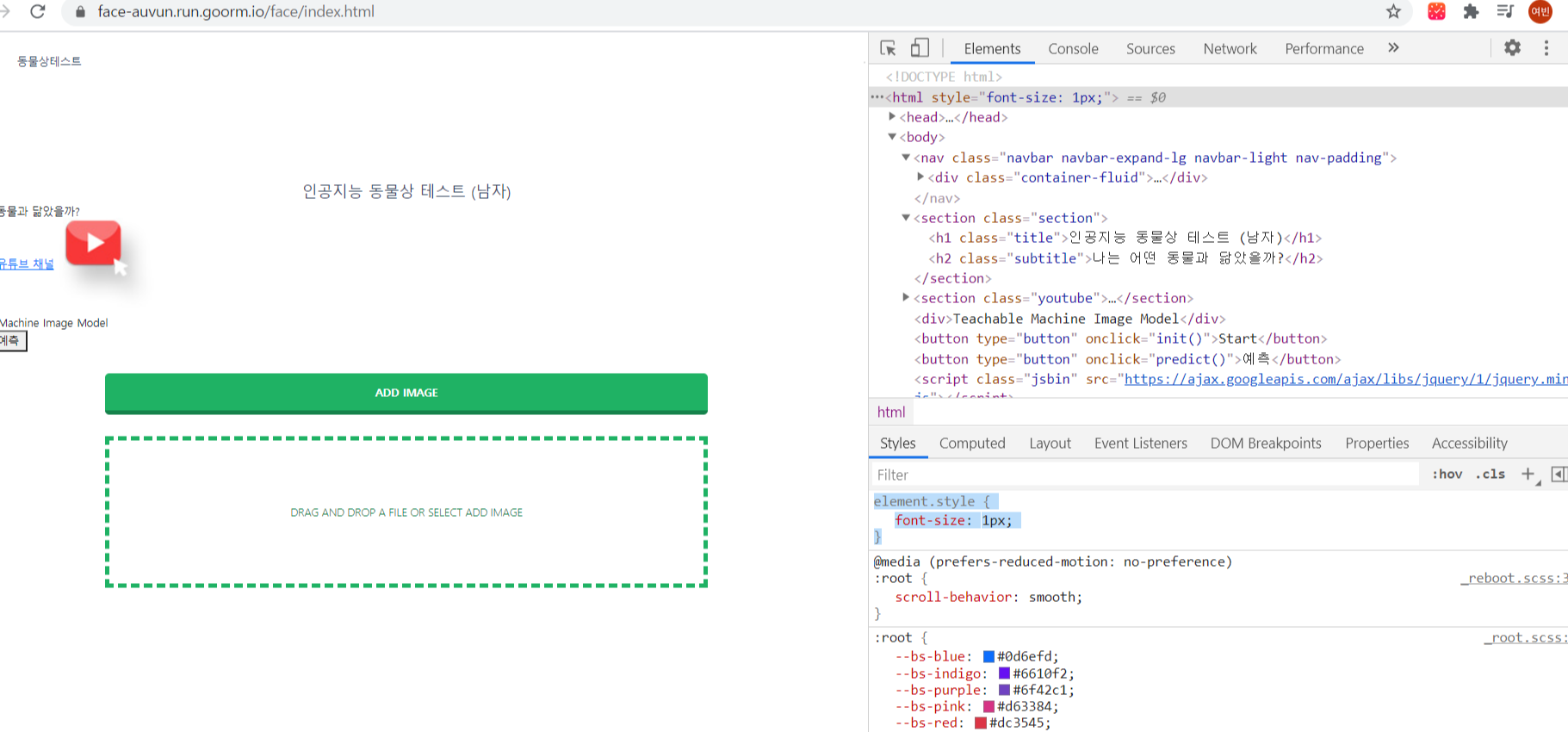Show more DevTools tabs via double chevron
The height and width of the screenshot is (732, 1568).
[1393, 48]
